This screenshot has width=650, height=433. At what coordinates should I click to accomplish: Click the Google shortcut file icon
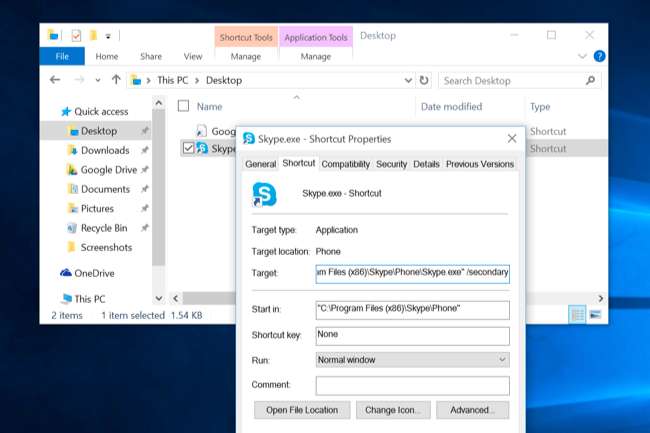[x=201, y=131]
